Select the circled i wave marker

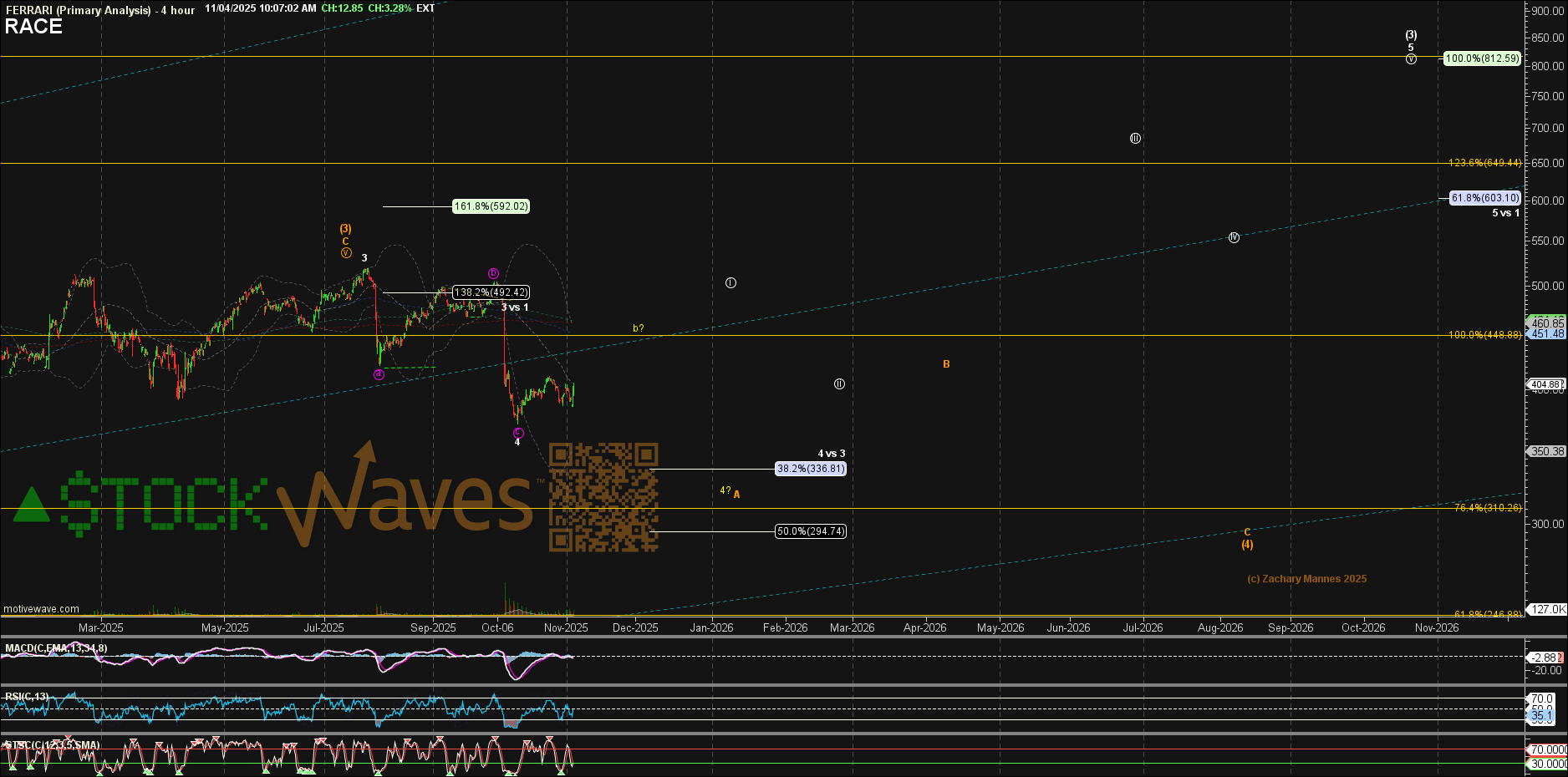click(x=731, y=283)
